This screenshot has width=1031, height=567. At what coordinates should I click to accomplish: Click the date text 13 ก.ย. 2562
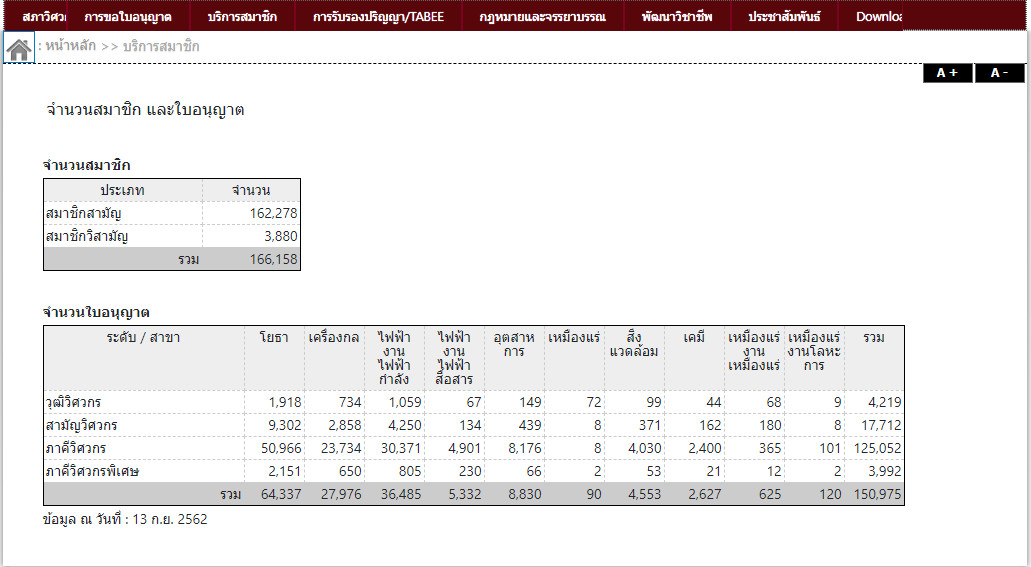click(x=170, y=520)
